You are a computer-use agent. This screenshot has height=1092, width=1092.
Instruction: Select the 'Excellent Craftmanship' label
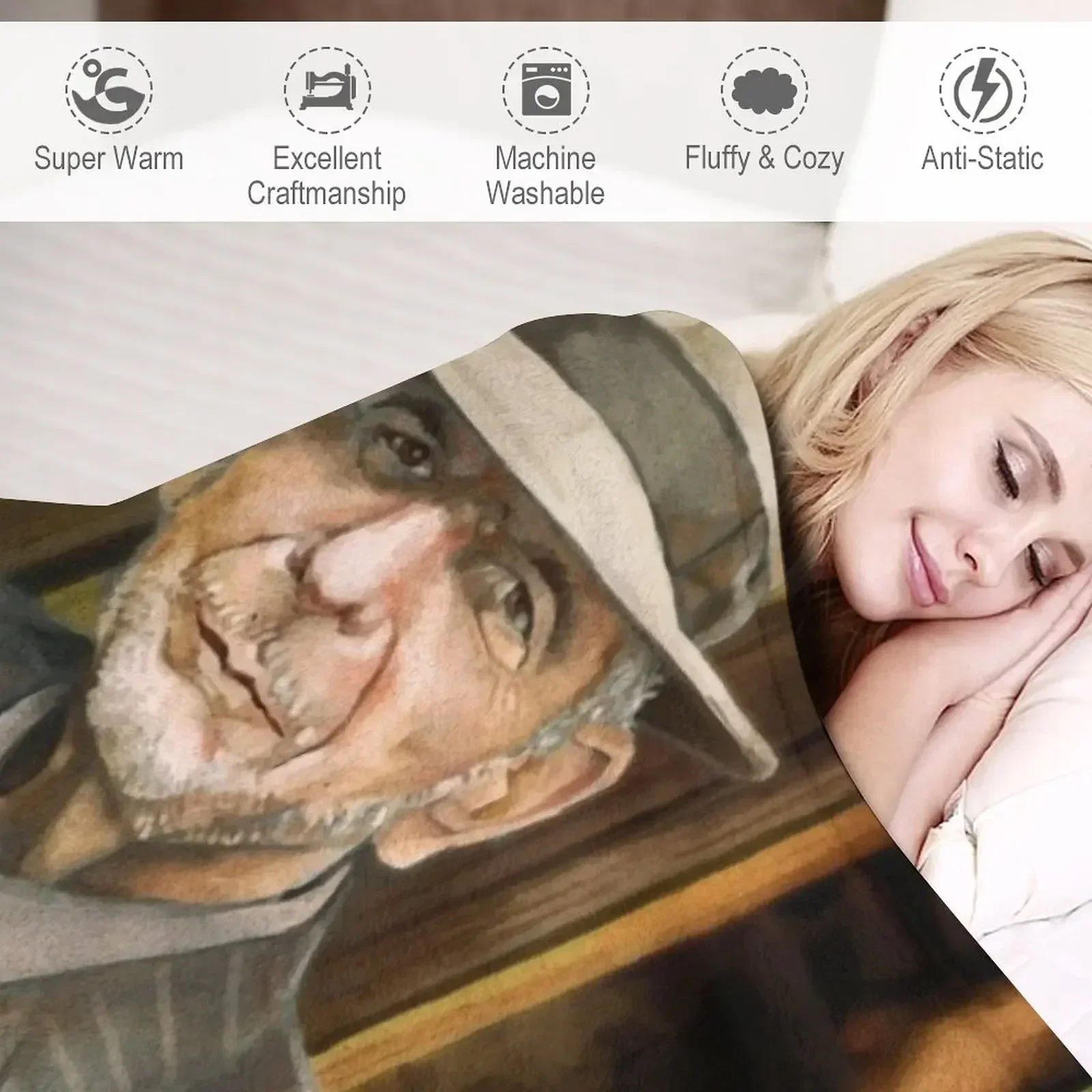click(326, 175)
